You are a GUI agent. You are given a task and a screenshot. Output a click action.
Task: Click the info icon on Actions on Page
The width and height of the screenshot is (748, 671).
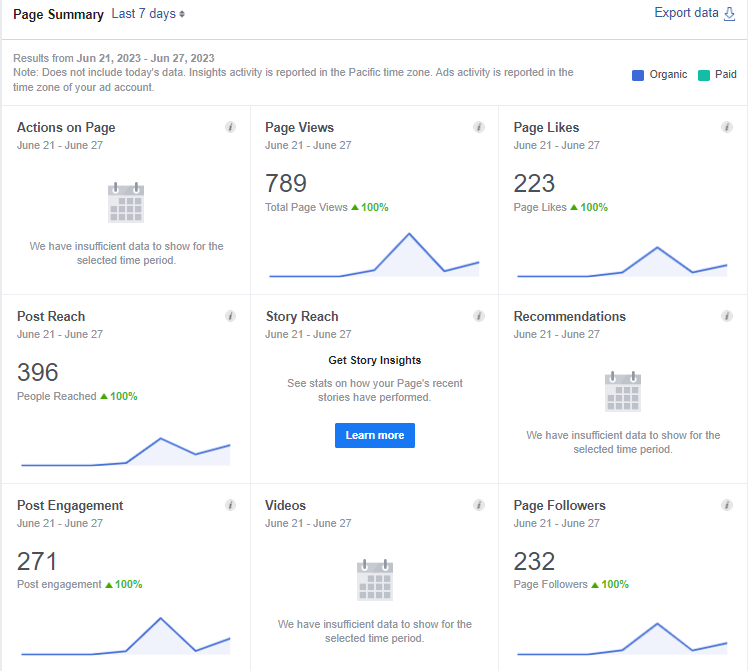click(230, 127)
